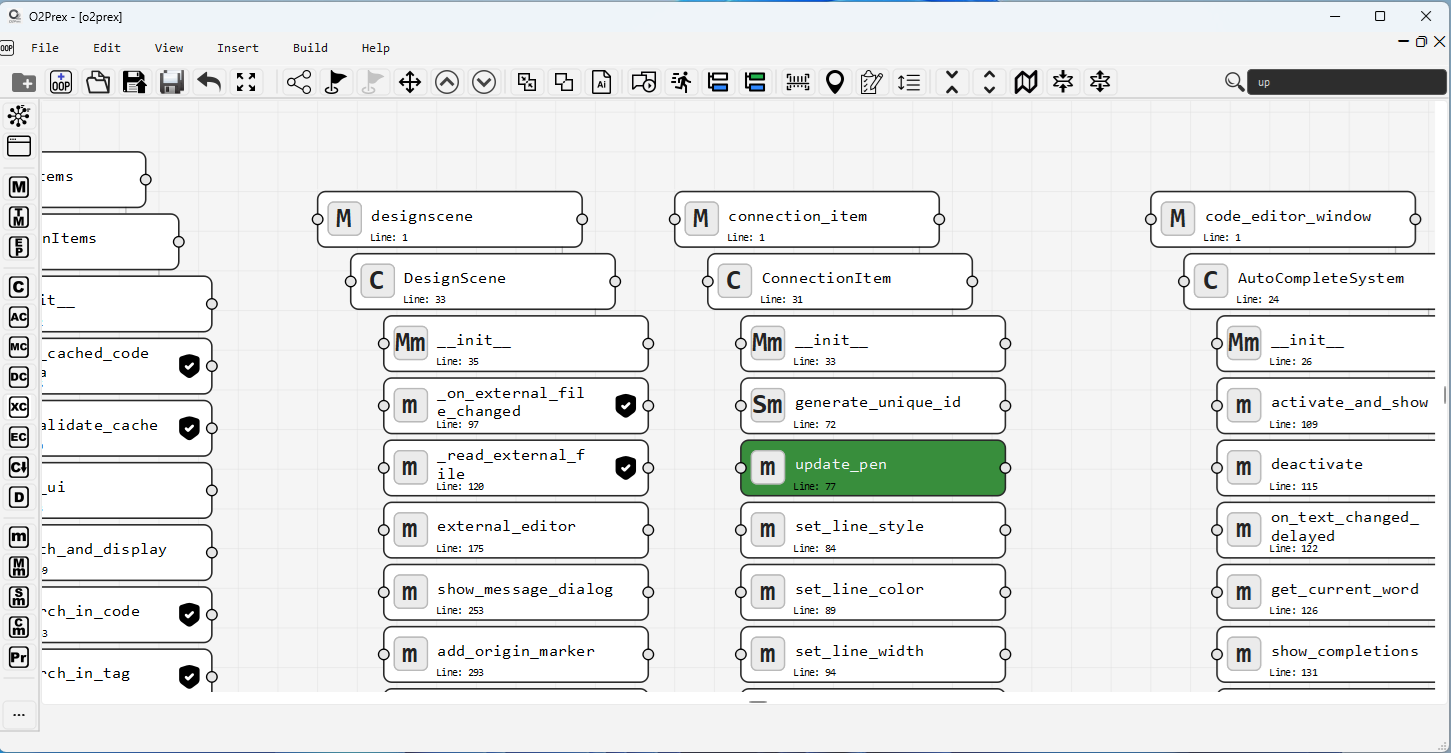The width and height of the screenshot is (1451, 753).
Task: Click the location pin toolbar icon
Action: [834, 82]
